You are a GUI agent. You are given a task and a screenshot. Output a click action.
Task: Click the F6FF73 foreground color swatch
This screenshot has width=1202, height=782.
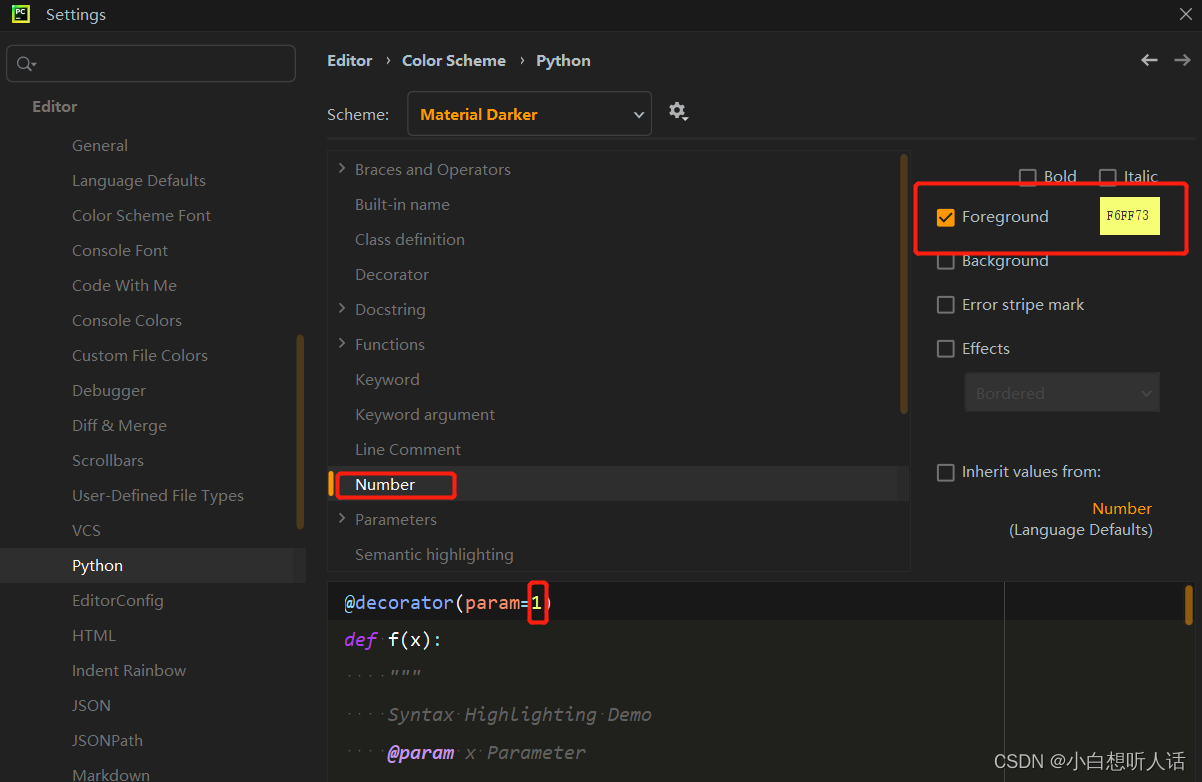coord(1129,216)
